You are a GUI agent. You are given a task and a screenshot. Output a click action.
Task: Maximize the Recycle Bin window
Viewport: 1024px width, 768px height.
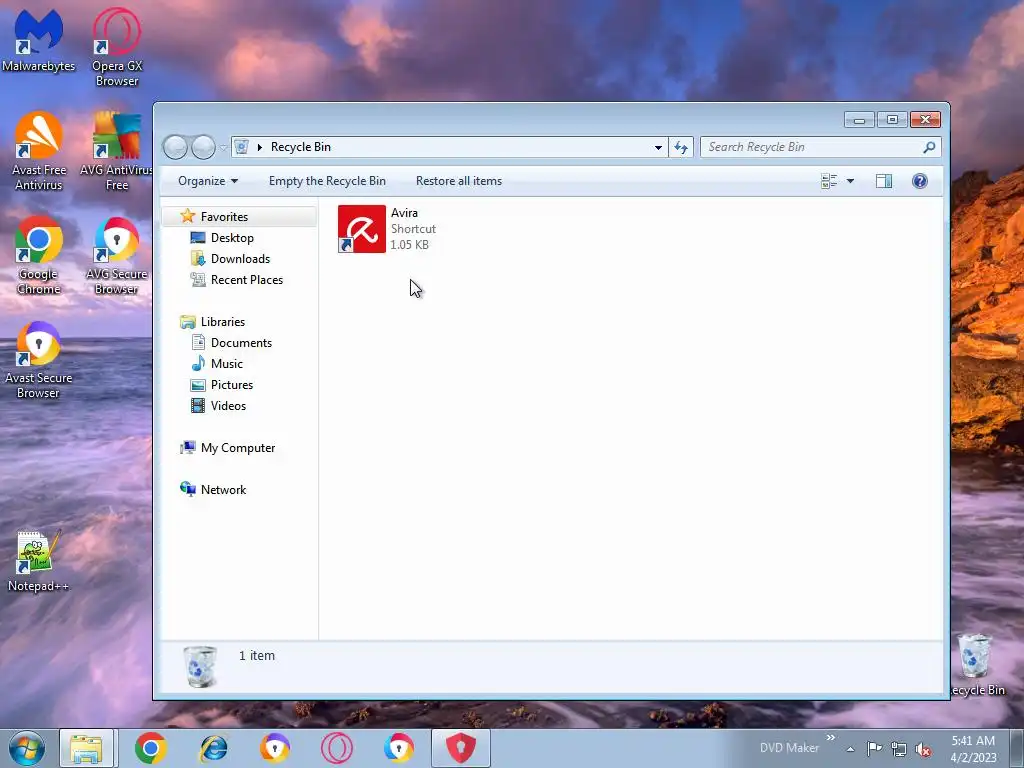coord(891,120)
